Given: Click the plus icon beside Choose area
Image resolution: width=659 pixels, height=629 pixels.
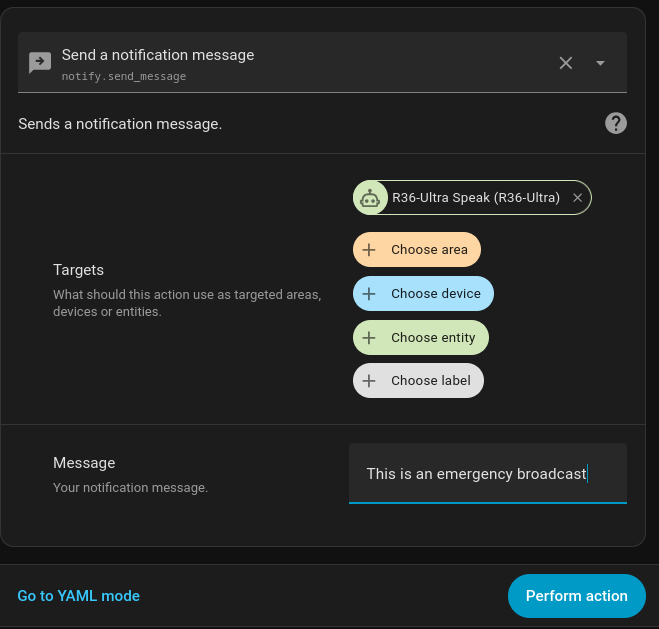Looking at the screenshot, I should pos(369,250).
